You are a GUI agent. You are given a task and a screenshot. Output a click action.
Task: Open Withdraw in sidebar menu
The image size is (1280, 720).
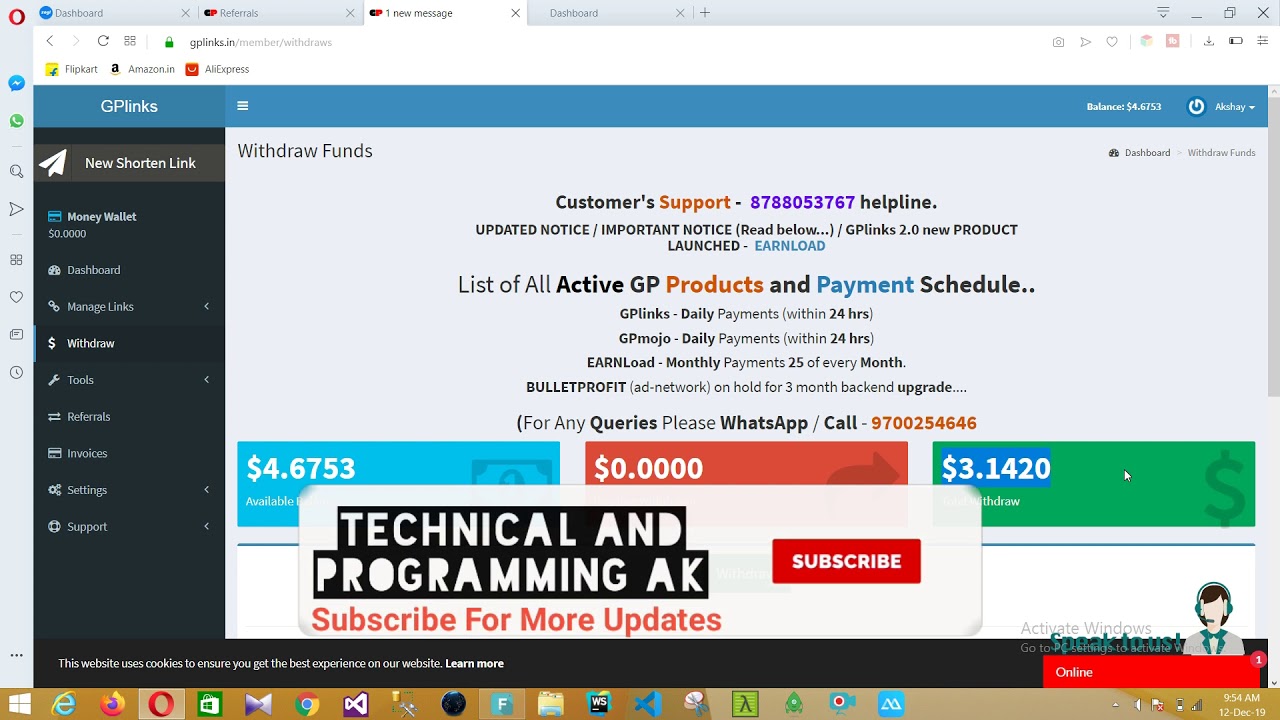pos(129,343)
